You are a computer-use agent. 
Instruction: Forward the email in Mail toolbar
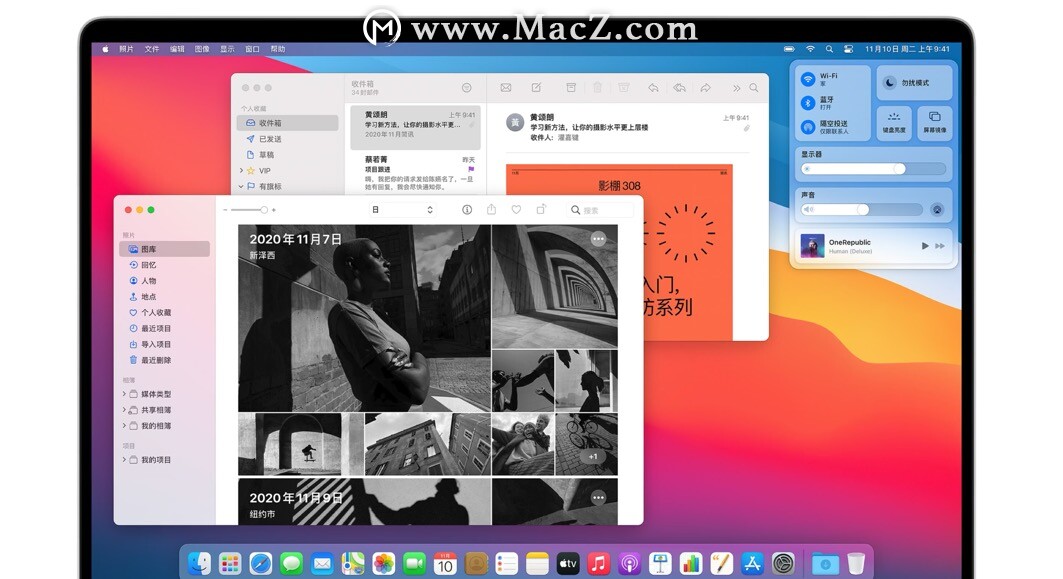click(x=705, y=87)
